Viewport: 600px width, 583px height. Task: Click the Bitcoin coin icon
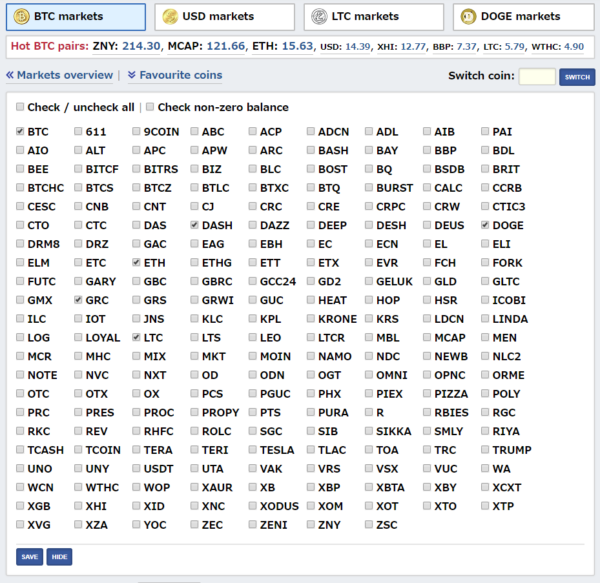(21, 16)
